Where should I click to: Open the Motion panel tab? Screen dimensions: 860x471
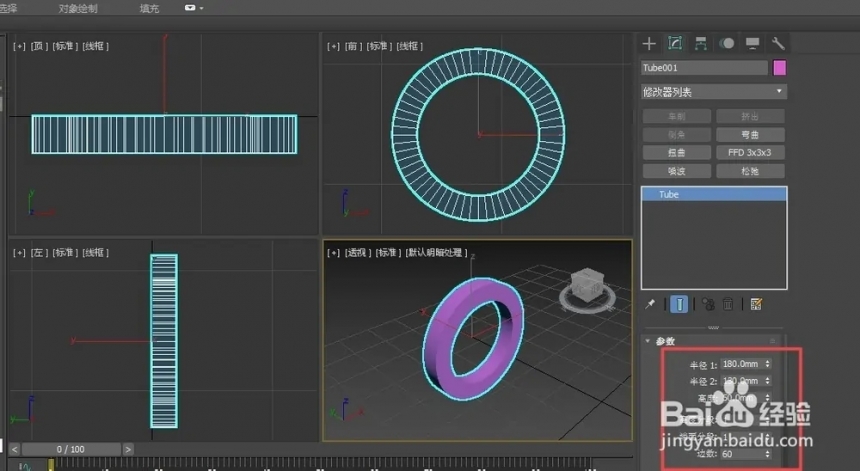pos(727,43)
